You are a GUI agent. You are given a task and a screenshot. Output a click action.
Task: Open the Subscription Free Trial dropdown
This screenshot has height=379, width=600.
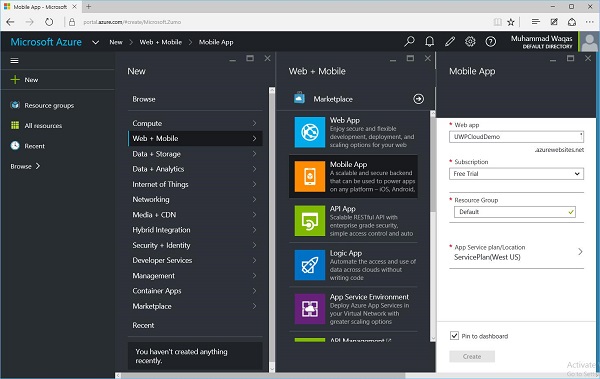[516, 174]
